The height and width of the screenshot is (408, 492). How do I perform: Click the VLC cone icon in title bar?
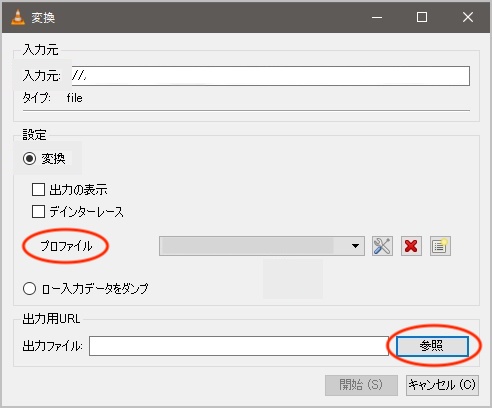pos(18,17)
